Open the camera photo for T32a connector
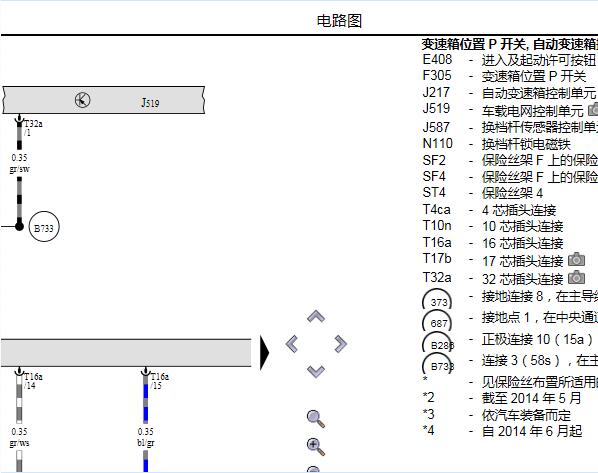The height and width of the screenshot is (473, 598). [x=576, y=277]
